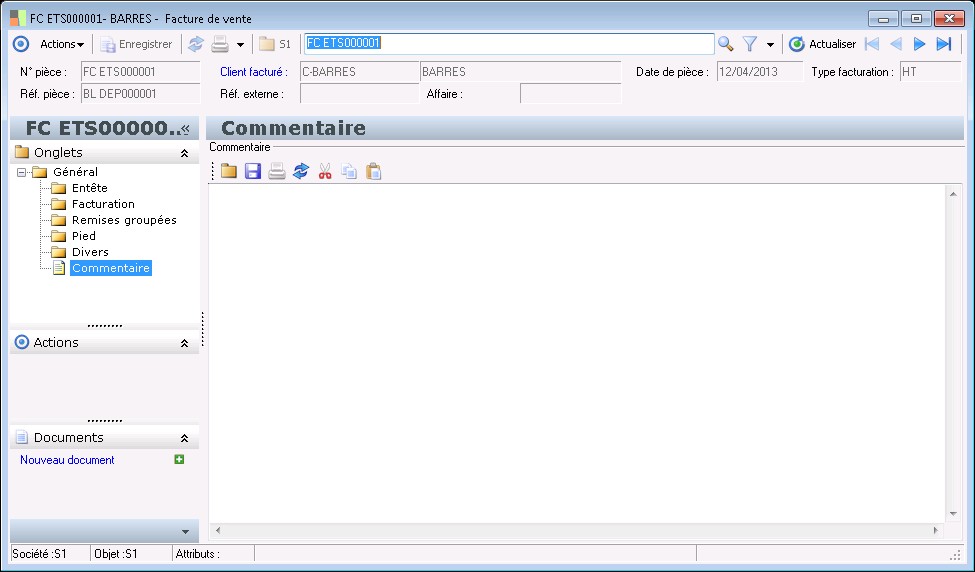Click inside the Commentaire text area
975x572 pixels.
[577, 353]
